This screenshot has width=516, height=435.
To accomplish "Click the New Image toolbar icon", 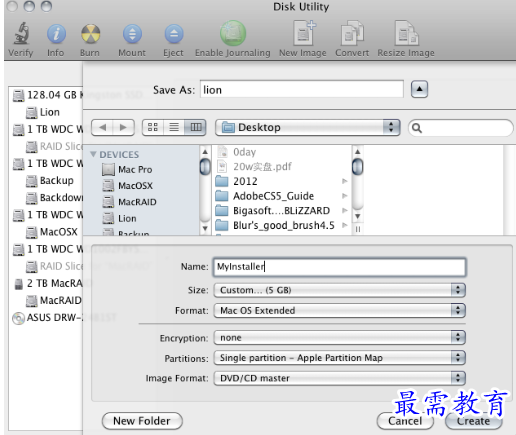I will click(x=304, y=33).
